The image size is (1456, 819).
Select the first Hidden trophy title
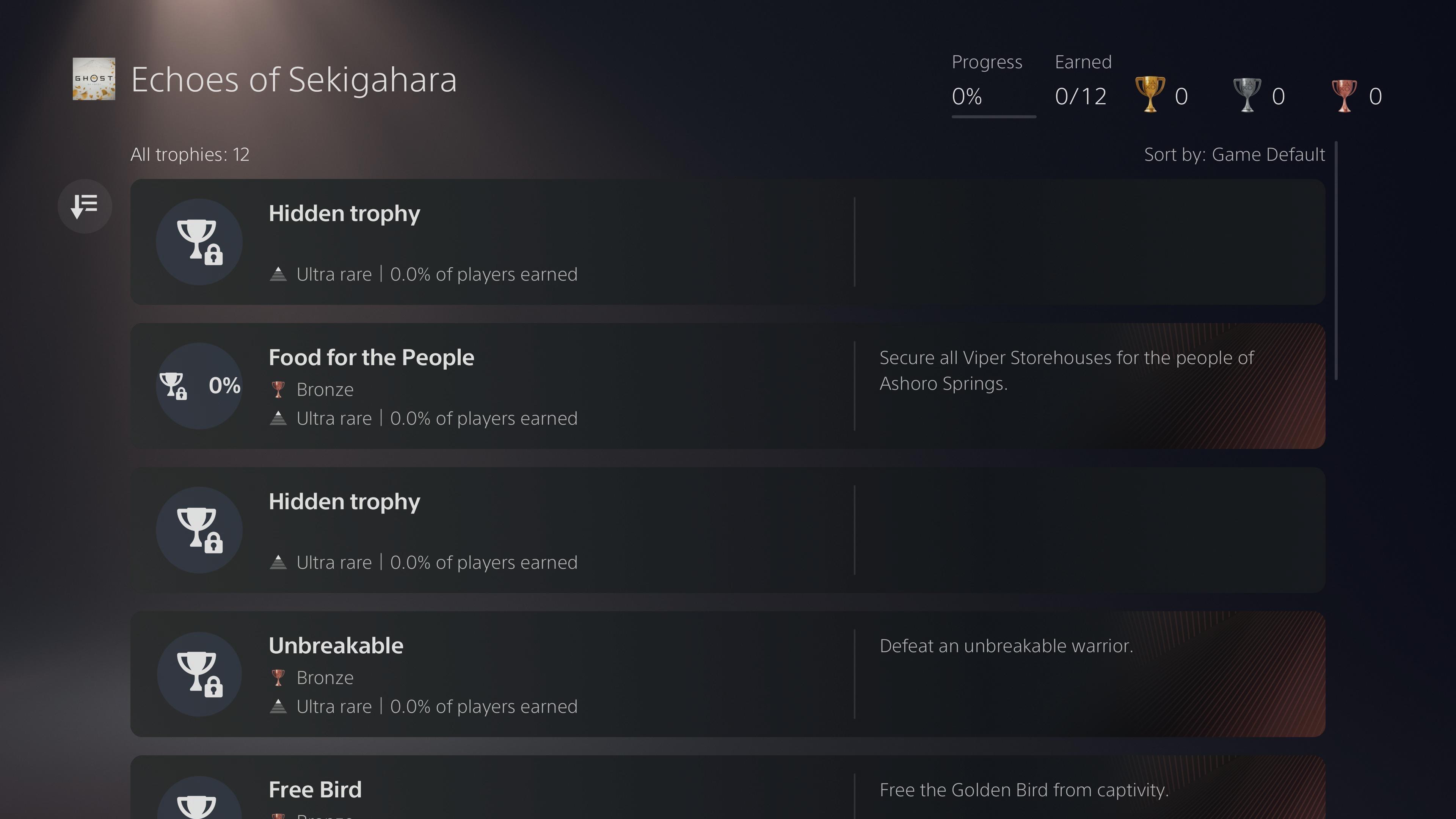344,213
